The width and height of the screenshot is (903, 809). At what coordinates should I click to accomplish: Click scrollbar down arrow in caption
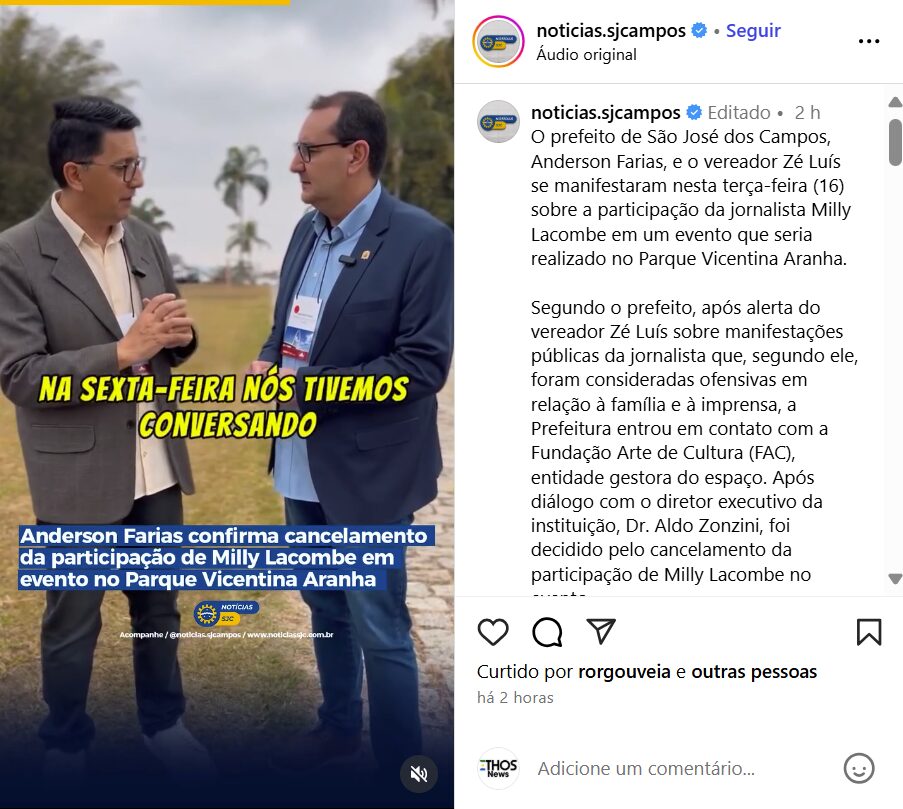(x=895, y=579)
